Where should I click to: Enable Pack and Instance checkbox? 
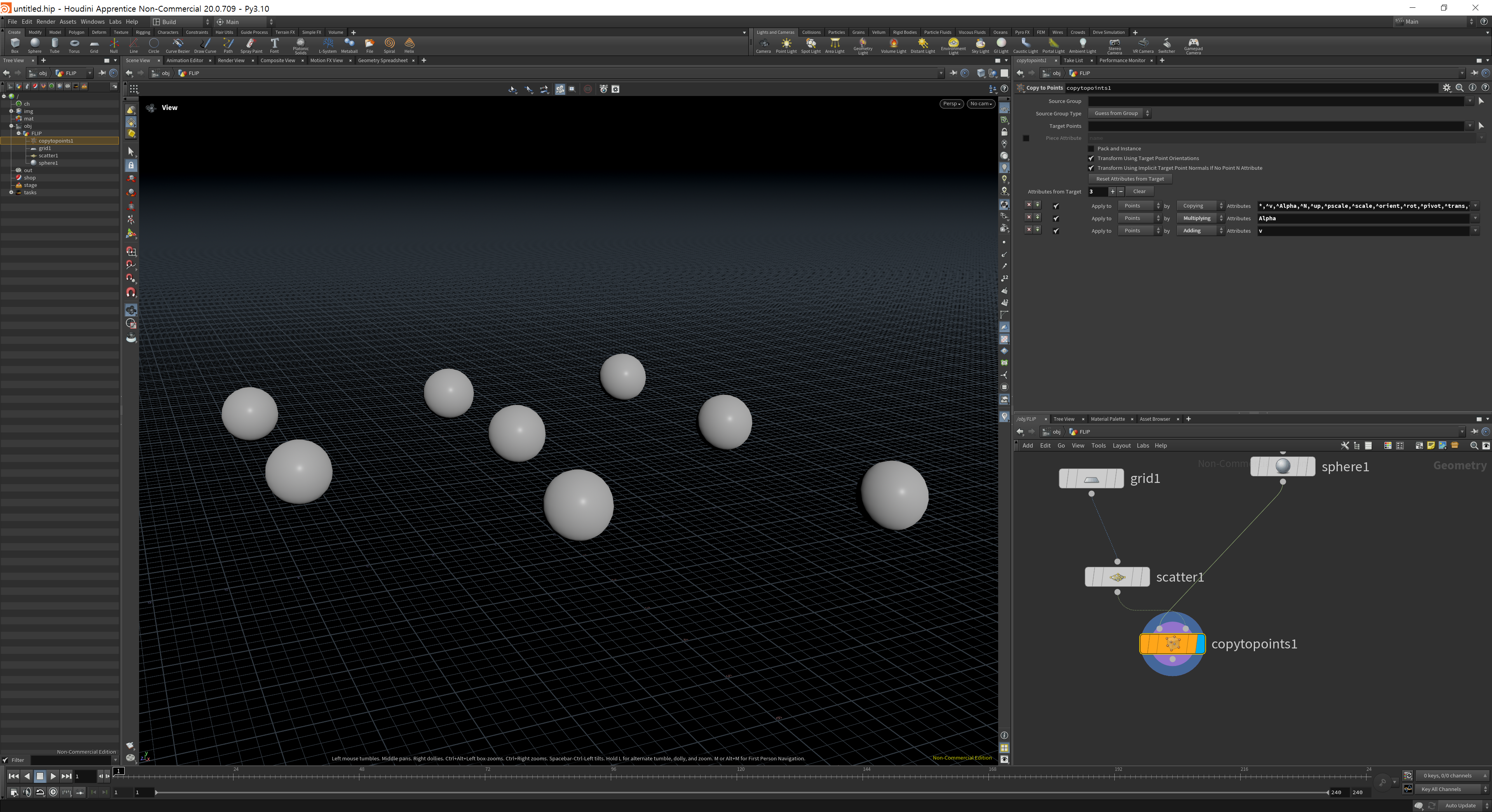click(1091, 149)
